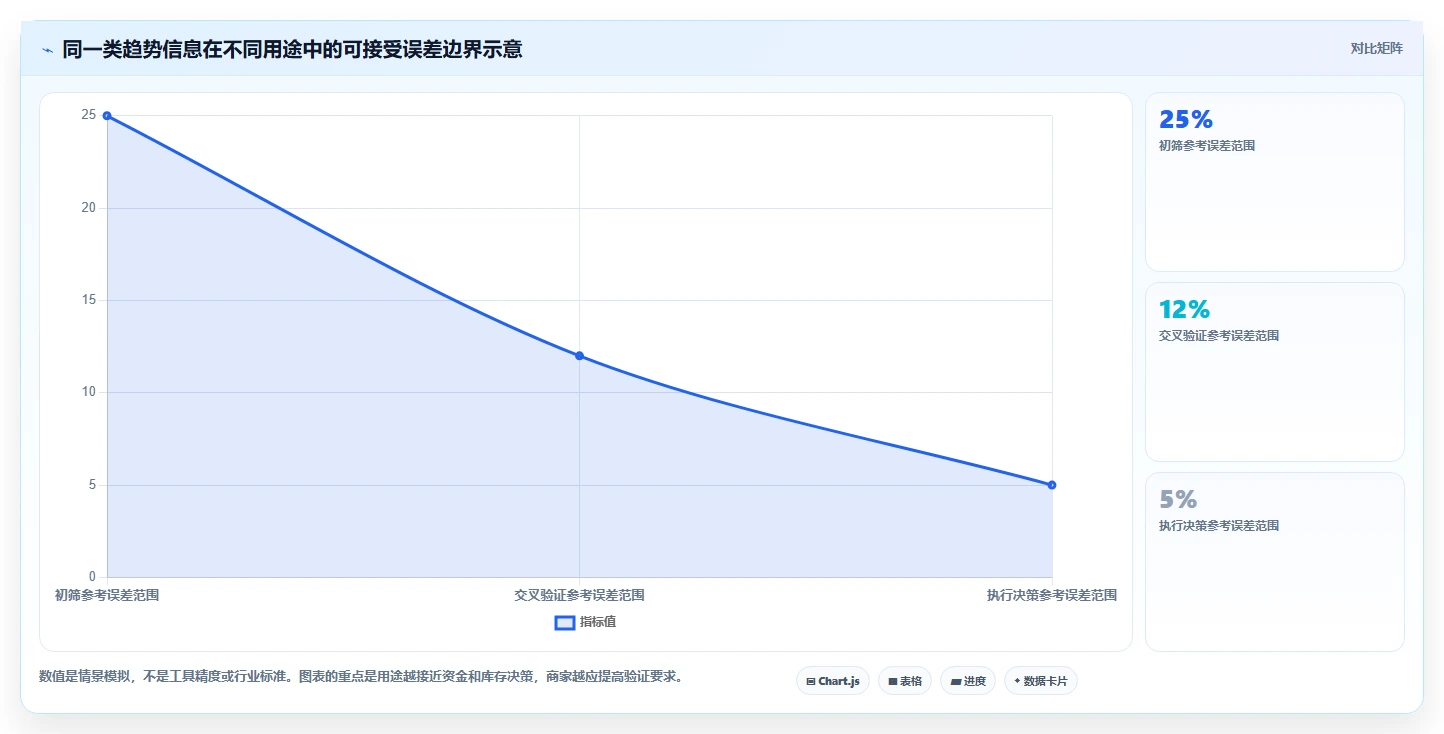Click the 进度 tag pill
The height and width of the screenshot is (734, 1444).
pos(967,681)
